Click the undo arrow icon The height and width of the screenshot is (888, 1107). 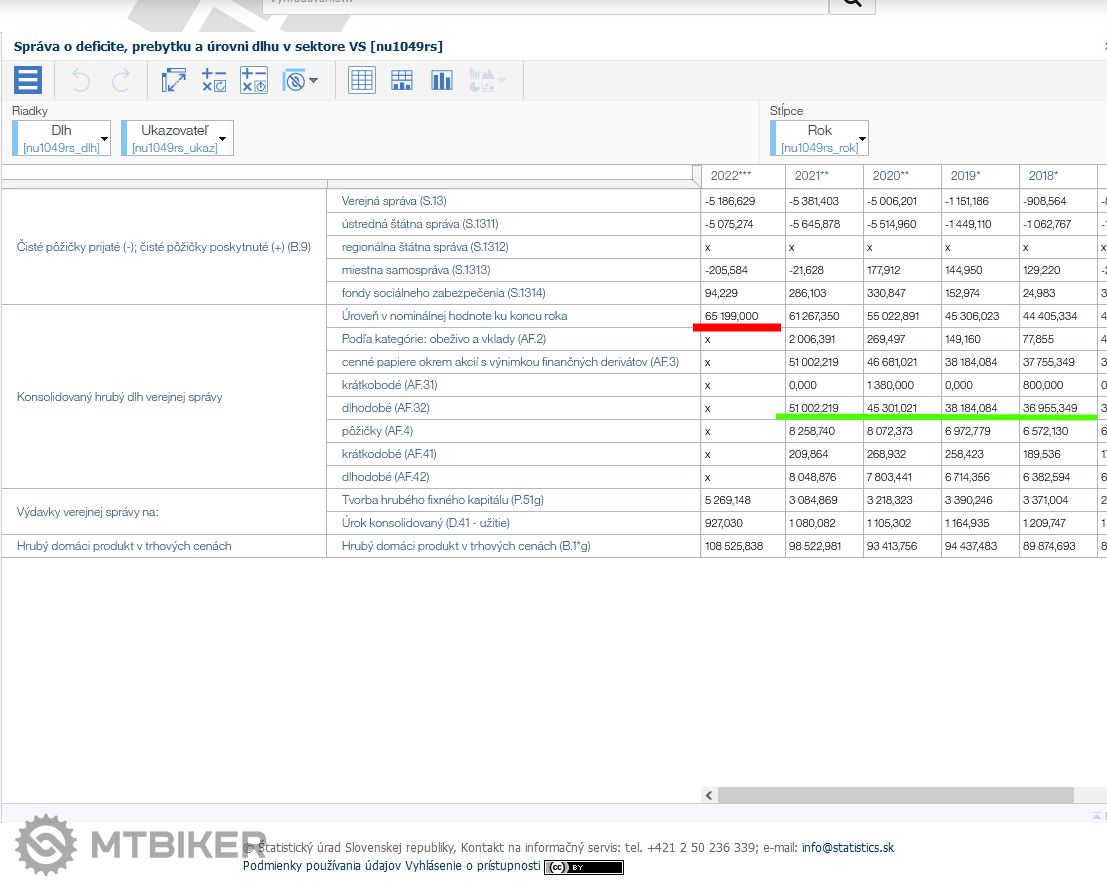coord(81,80)
